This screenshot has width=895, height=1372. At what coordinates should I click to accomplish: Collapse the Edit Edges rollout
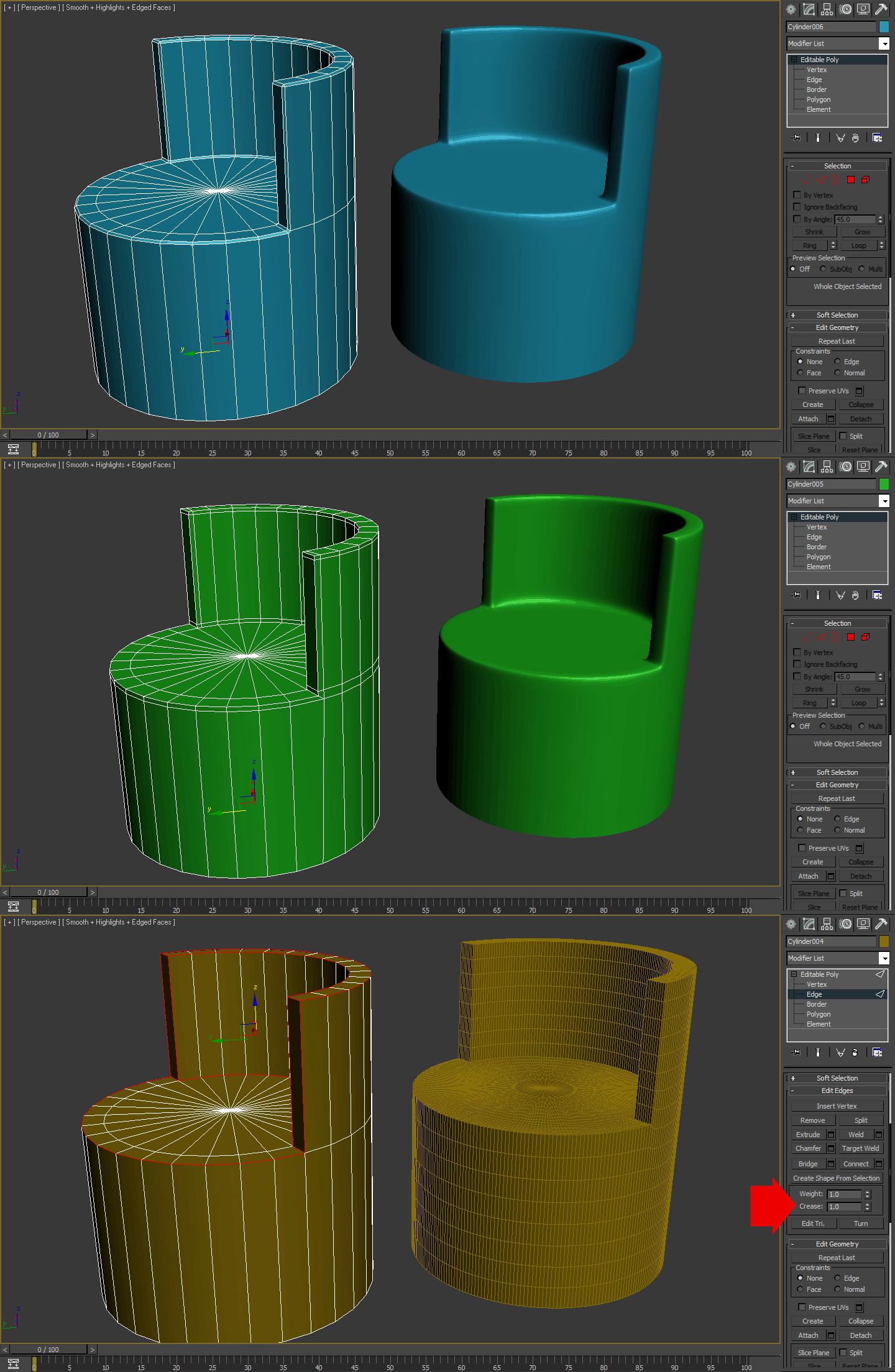click(837, 1091)
